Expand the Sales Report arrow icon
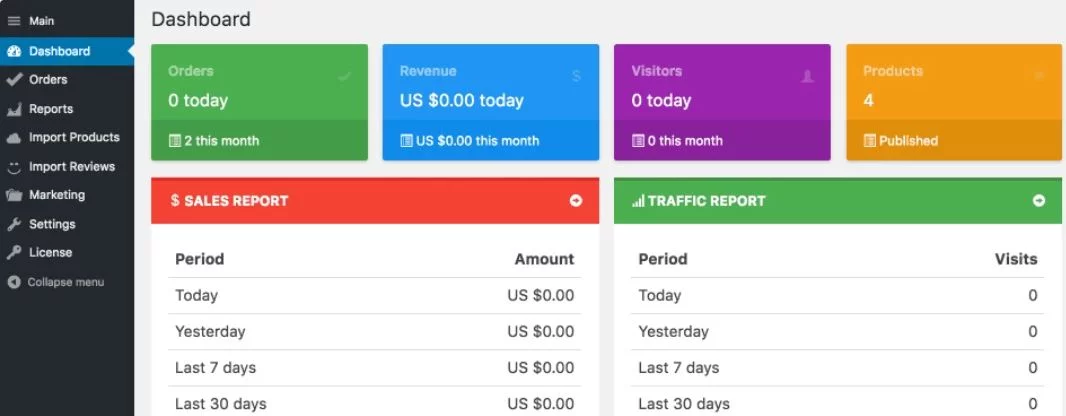This screenshot has width=1066, height=416. pyautogui.click(x=576, y=201)
